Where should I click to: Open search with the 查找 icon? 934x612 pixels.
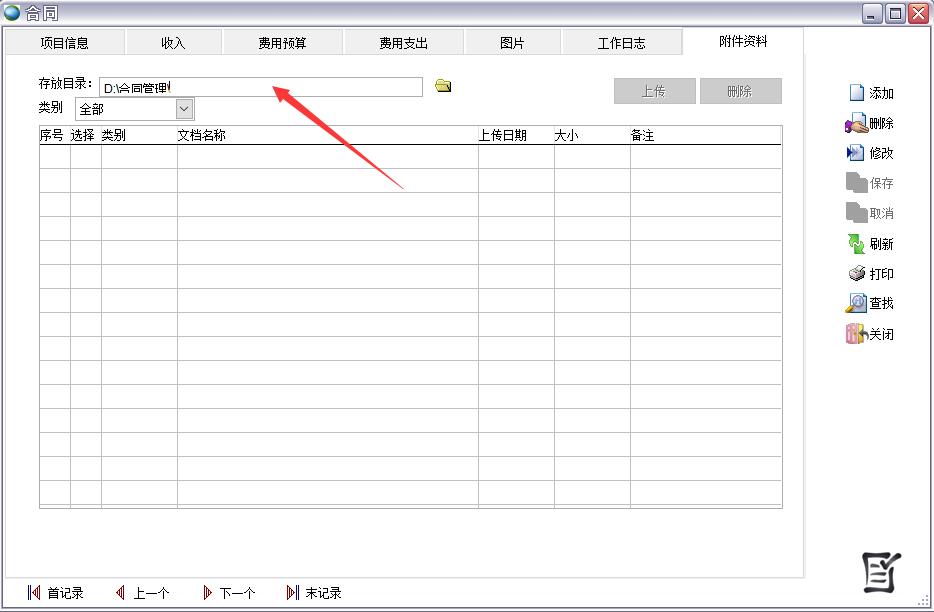pos(857,304)
